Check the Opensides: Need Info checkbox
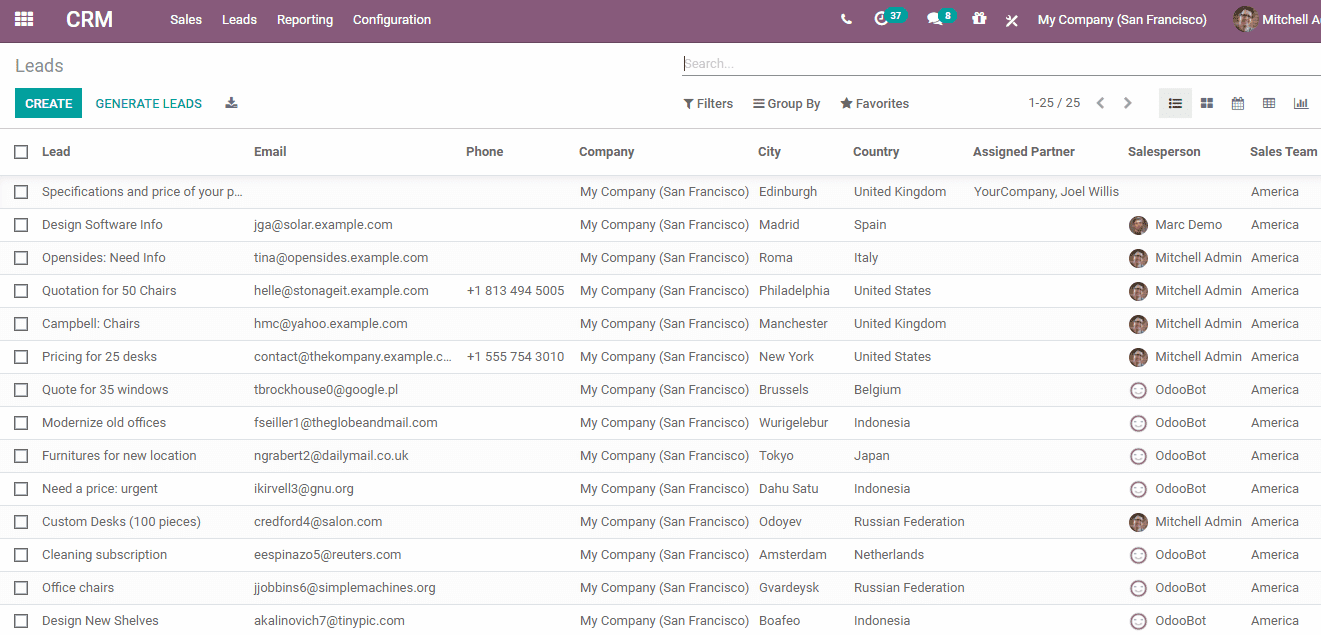The image size is (1321, 635). tap(21, 258)
